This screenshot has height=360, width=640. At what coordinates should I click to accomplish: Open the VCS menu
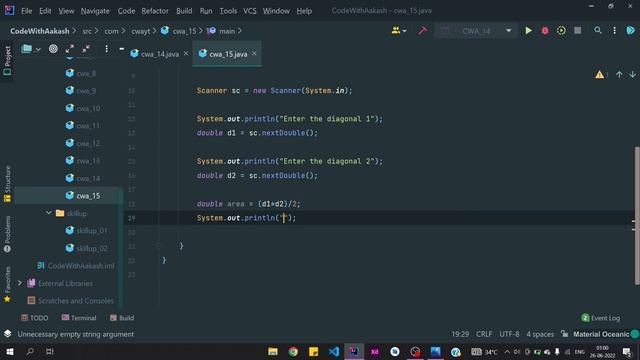pos(250,11)
